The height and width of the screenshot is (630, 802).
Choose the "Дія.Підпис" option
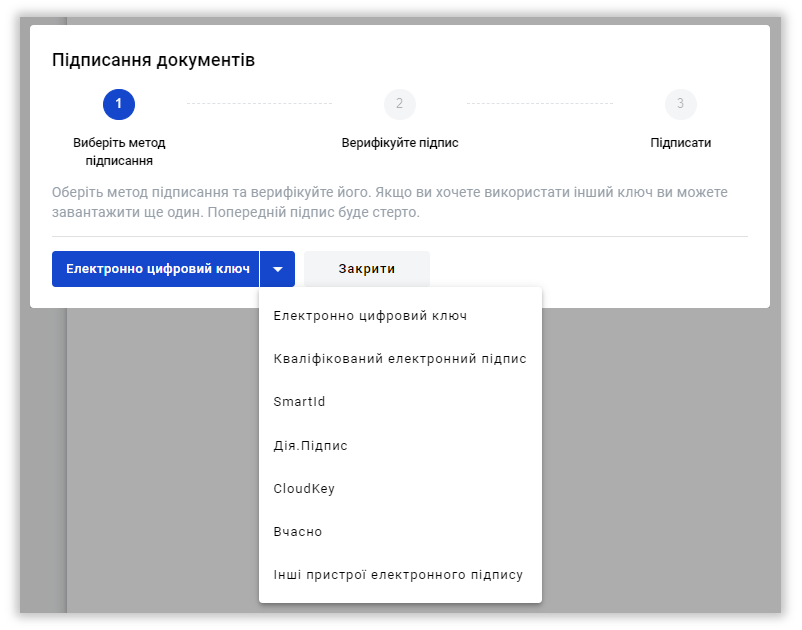coord(311,445)
